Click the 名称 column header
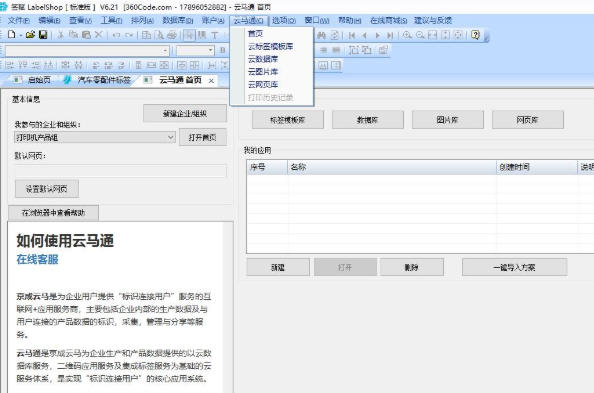The image size is (594, 393). coord(392,167)
